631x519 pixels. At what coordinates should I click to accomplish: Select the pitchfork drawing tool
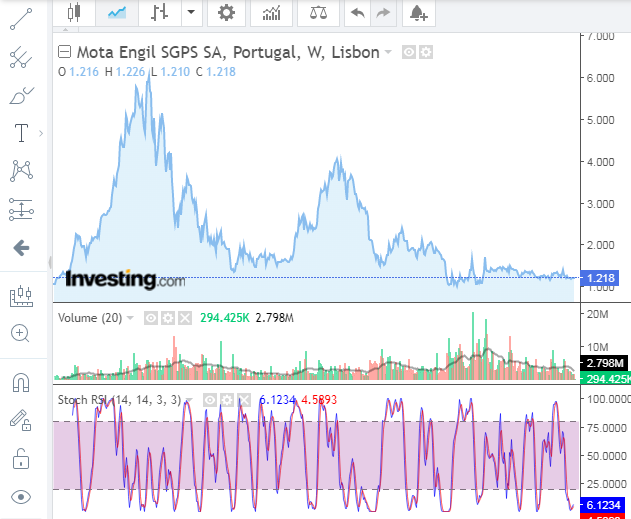point(21,57)
